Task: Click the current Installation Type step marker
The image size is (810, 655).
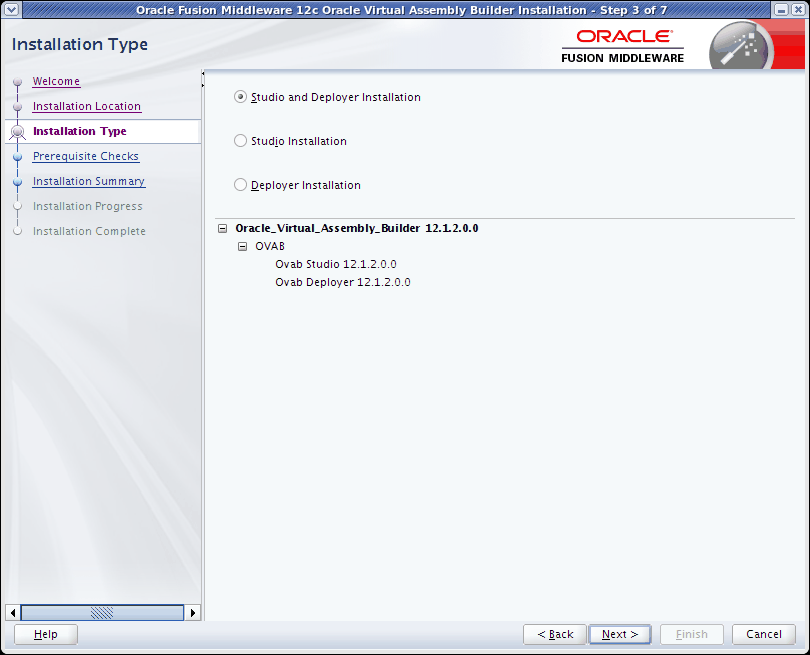Action: click(x=18, y=132)
